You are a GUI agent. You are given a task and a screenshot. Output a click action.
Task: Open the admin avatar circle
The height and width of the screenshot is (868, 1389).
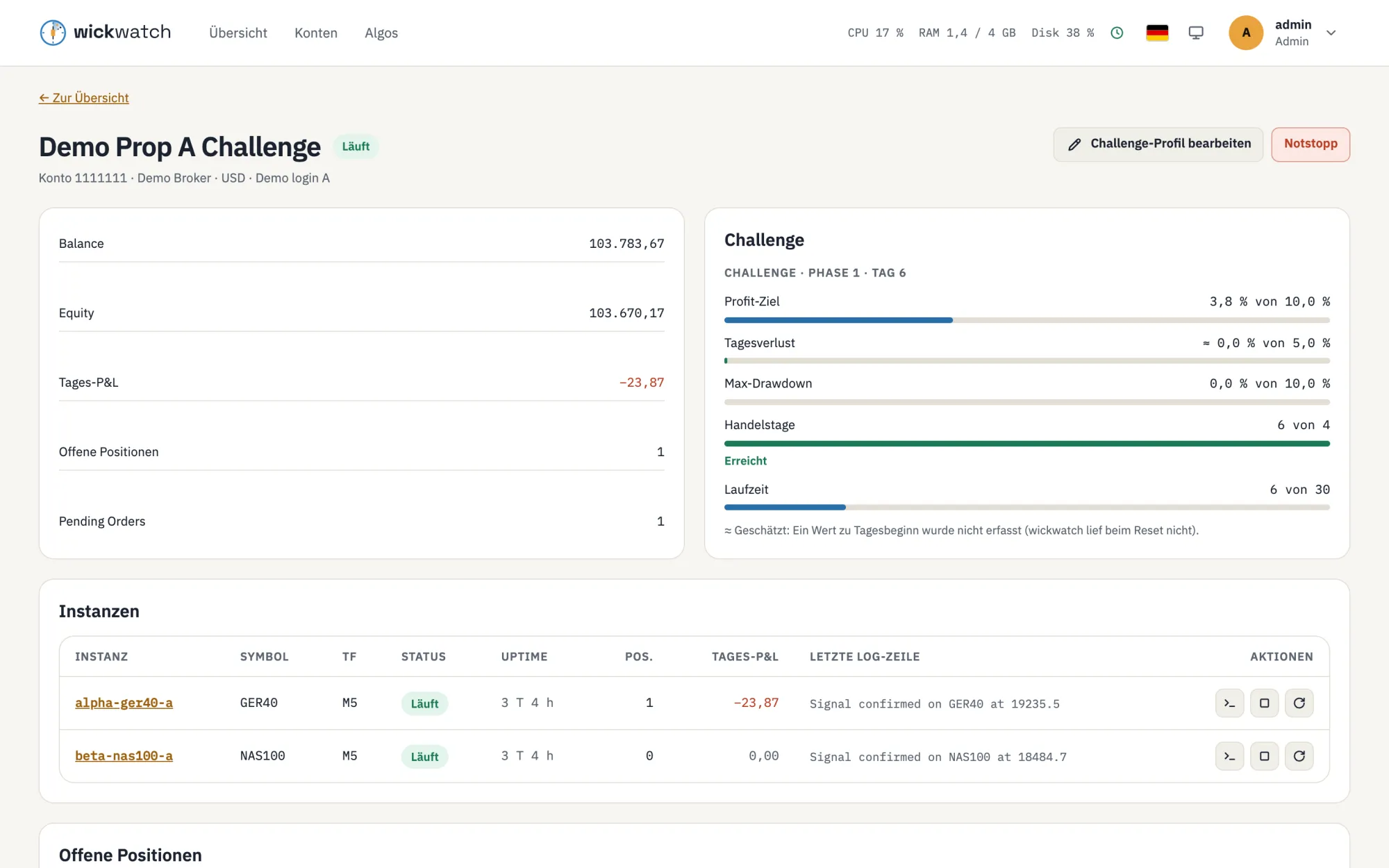pos(1246,33)
